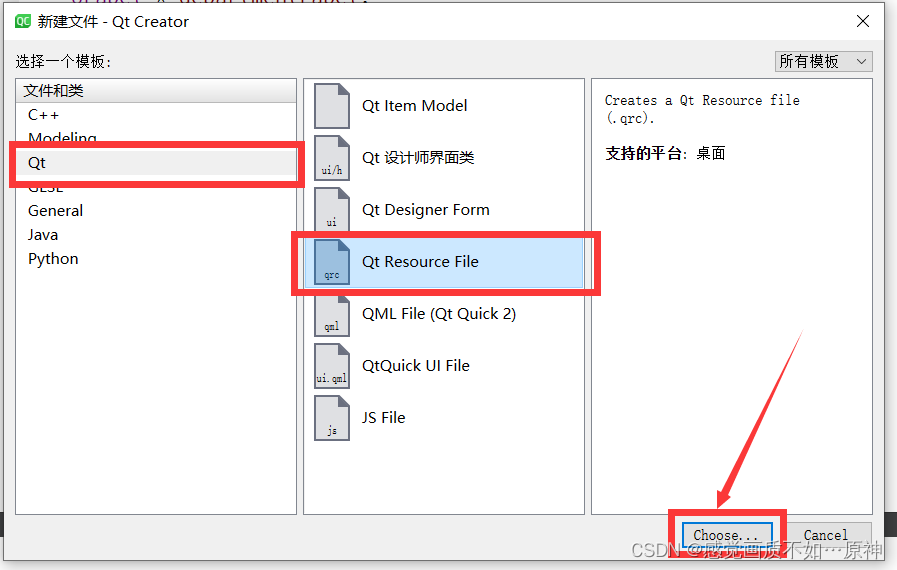Select the Python category
This screenshot has height=570, width=897.
[x=156, y=259]
